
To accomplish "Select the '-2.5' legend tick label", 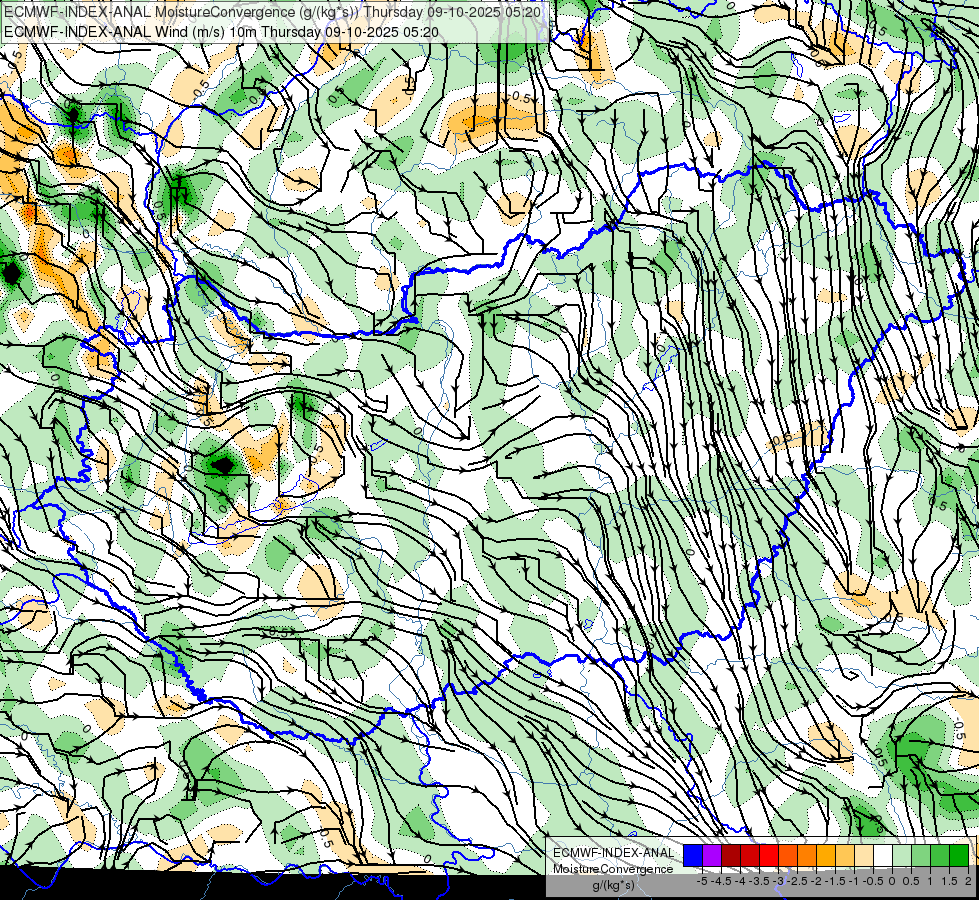I will click(797, 881).
